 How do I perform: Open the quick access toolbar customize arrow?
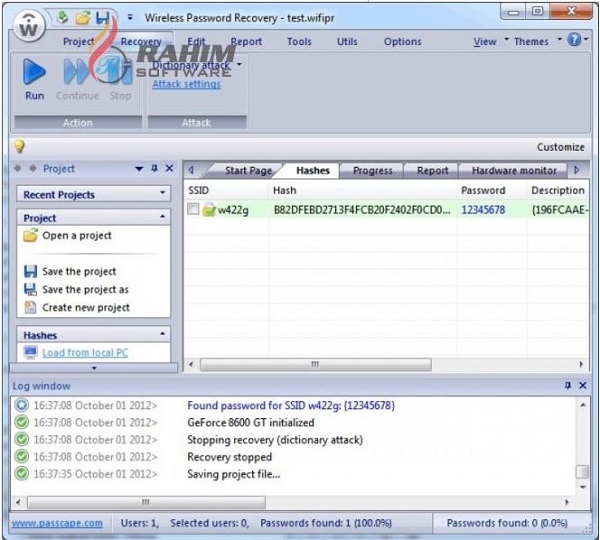[x=130, y=17]
